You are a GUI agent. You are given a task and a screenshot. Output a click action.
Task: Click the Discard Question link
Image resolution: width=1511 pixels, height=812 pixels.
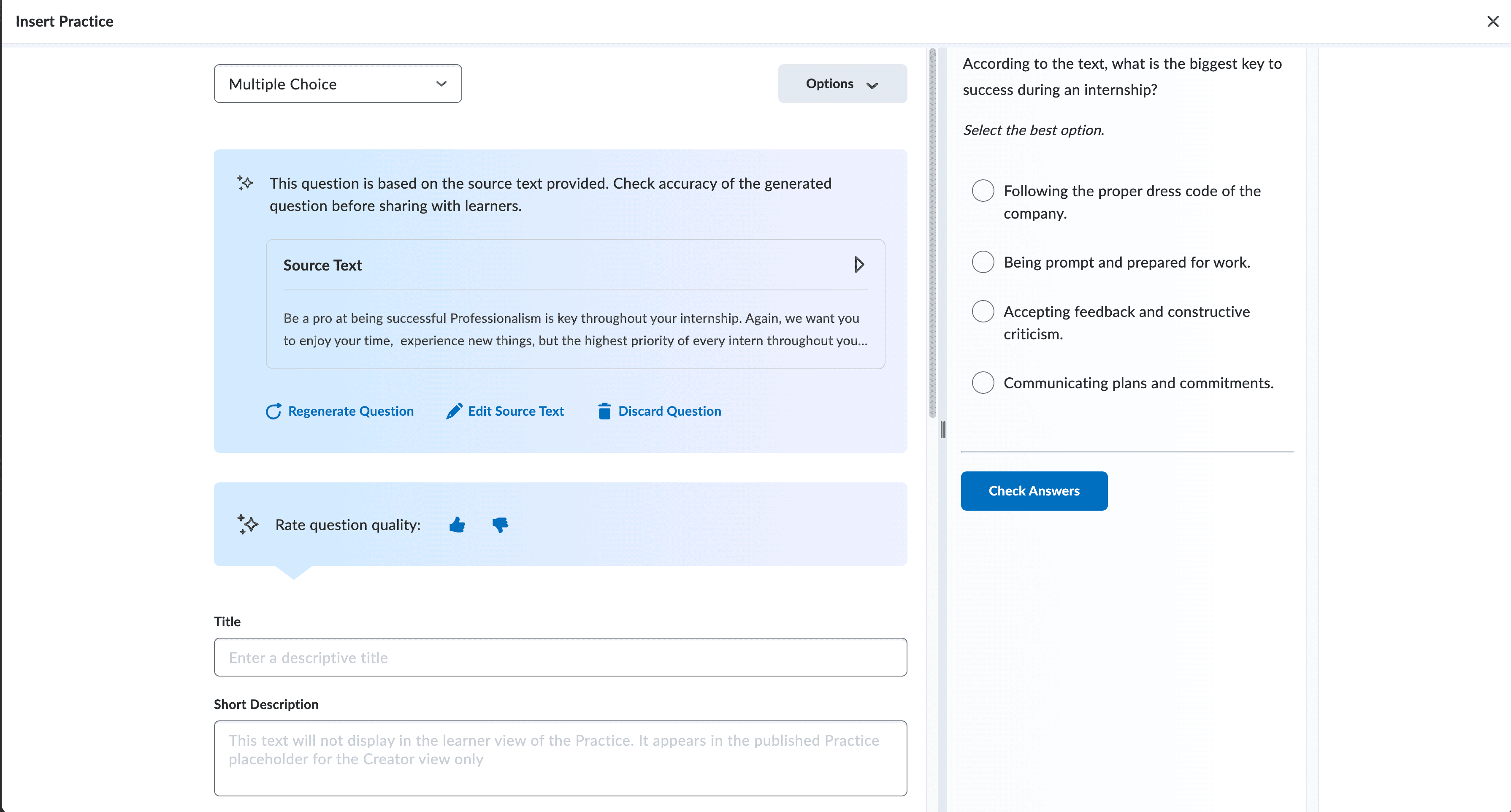[x=670, y=411]
